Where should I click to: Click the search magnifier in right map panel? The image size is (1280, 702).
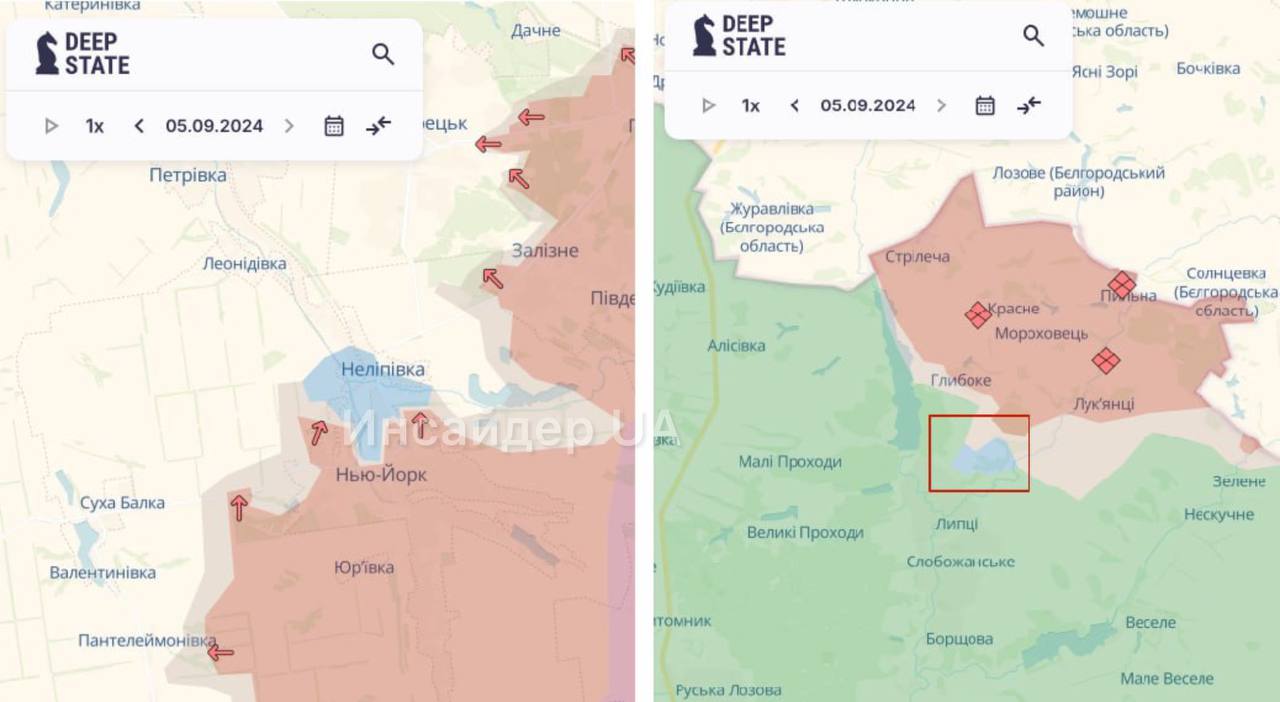(x=1033, y=36)
